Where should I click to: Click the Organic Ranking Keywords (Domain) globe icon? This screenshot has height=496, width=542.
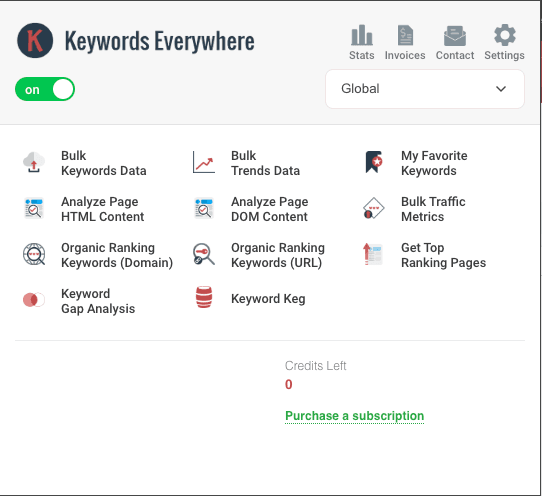coord(34,254)
